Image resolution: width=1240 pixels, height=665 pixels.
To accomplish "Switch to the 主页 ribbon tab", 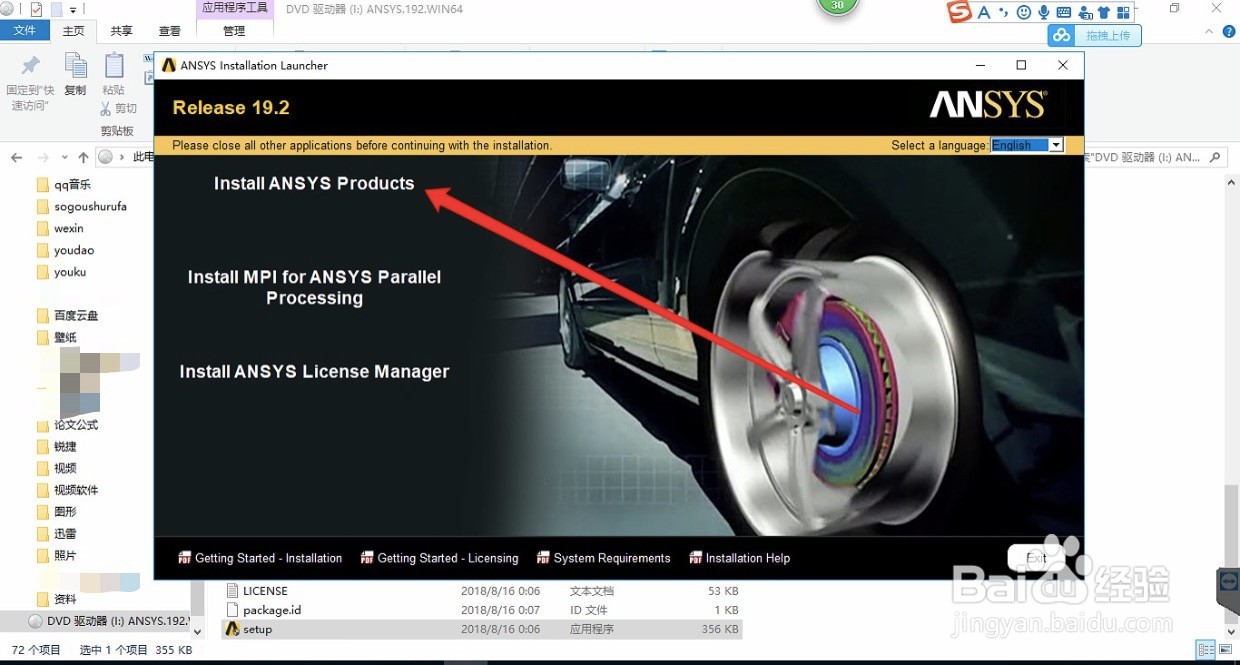I will pos(73,31).
